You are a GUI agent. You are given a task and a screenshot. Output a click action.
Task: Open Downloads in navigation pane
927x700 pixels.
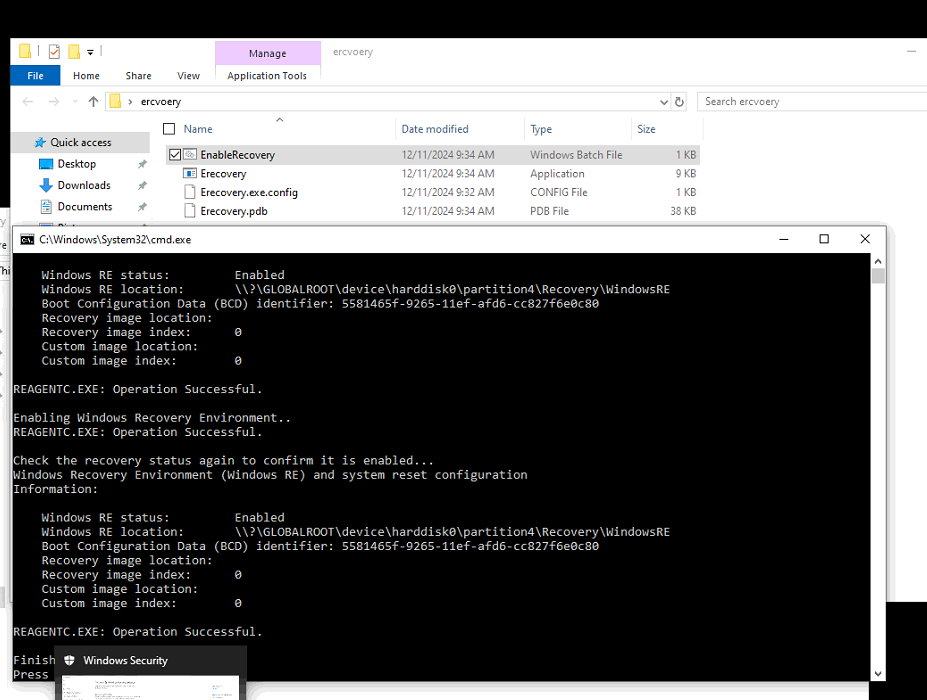coord(84,186)
